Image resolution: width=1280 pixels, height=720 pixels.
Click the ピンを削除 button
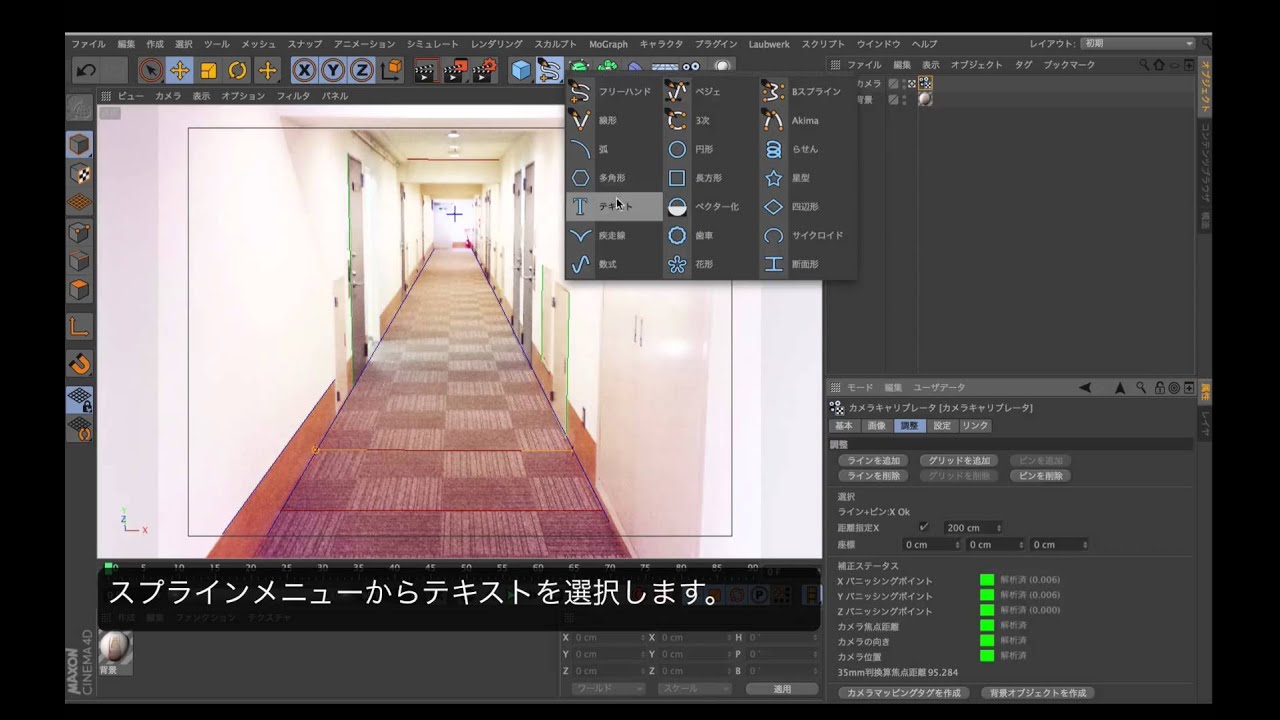click(x=1041, y=476)
